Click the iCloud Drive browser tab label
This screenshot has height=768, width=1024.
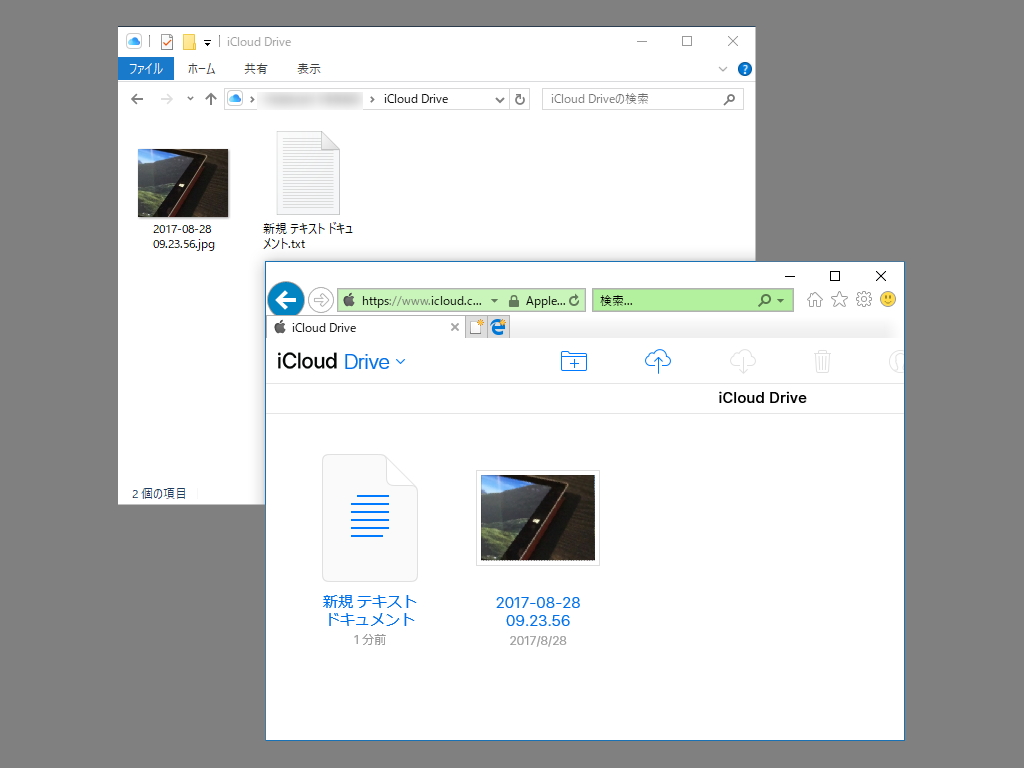324,327
